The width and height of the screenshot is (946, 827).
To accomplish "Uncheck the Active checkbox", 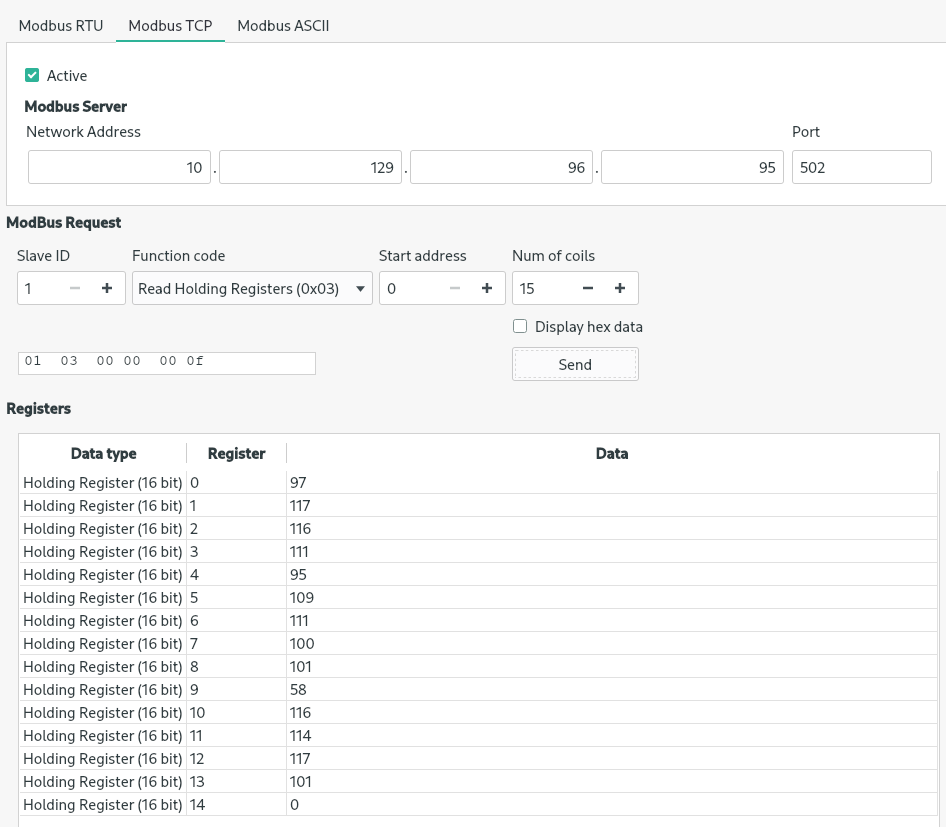I will coord(32,76).
